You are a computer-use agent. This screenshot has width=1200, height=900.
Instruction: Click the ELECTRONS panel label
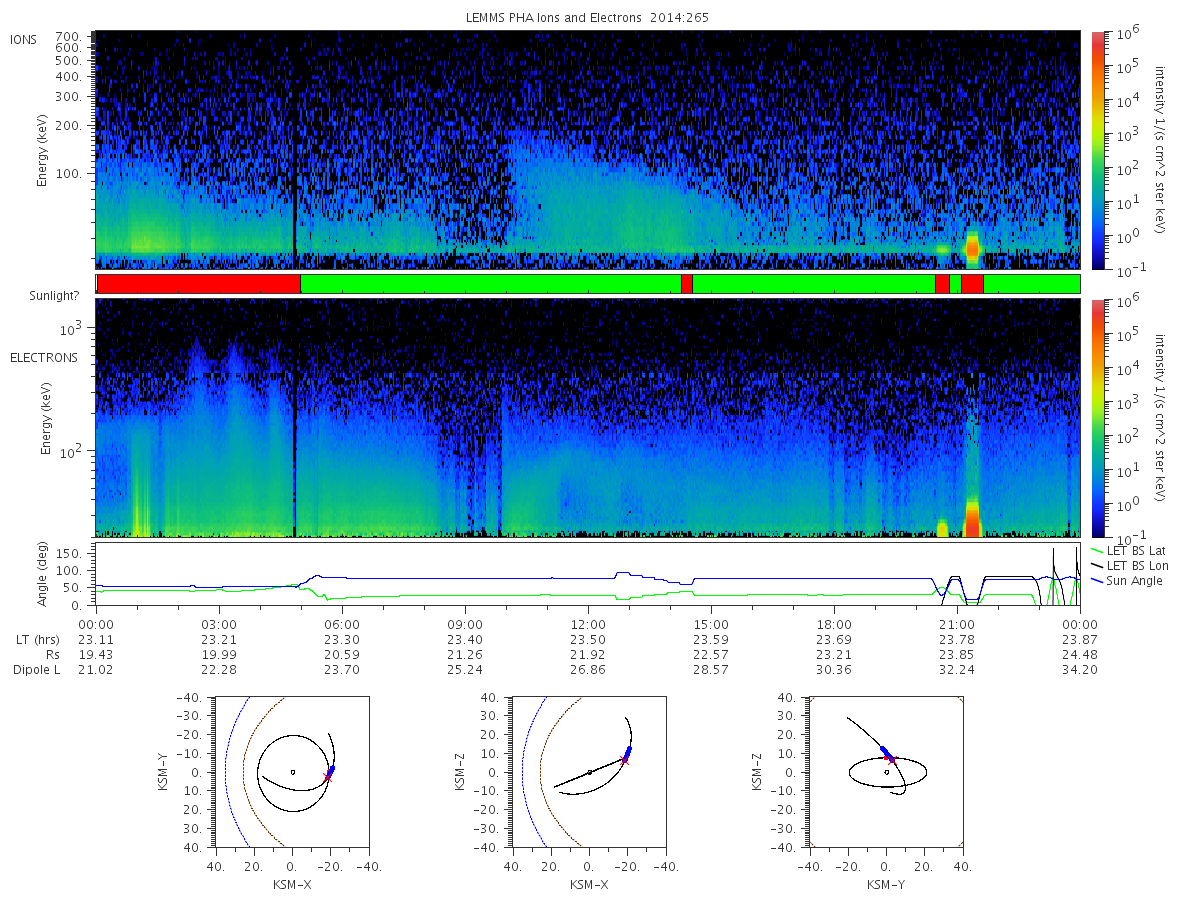[x=43, y=357]
